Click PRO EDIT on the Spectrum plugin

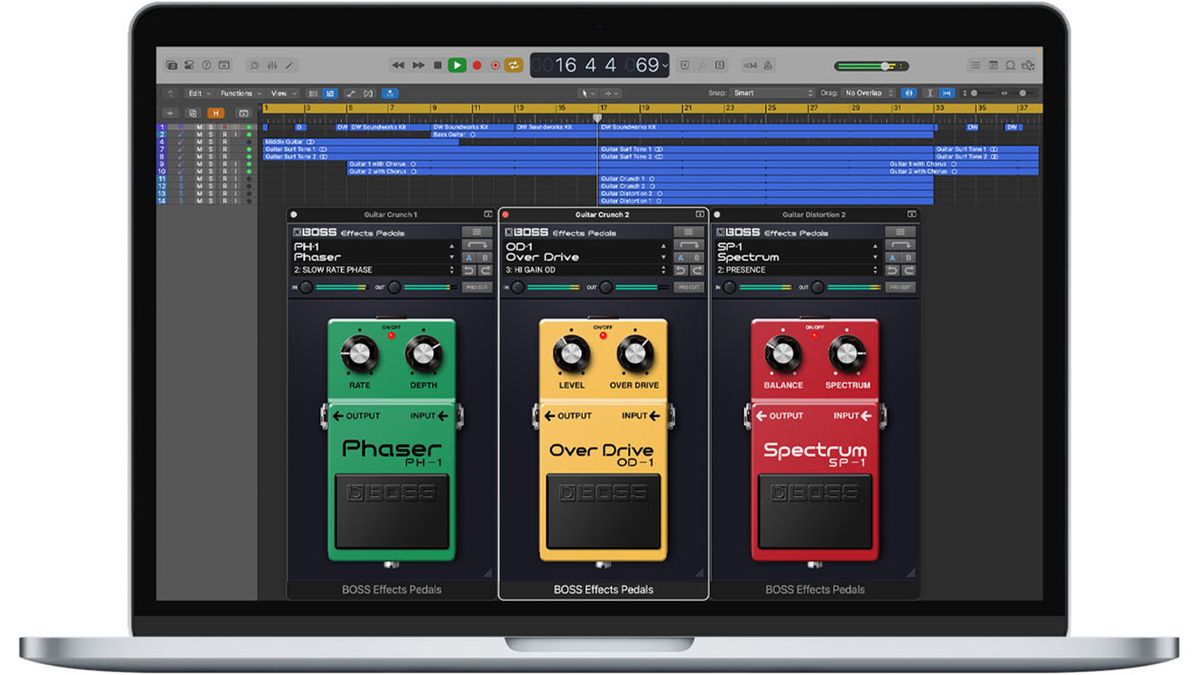899,288
